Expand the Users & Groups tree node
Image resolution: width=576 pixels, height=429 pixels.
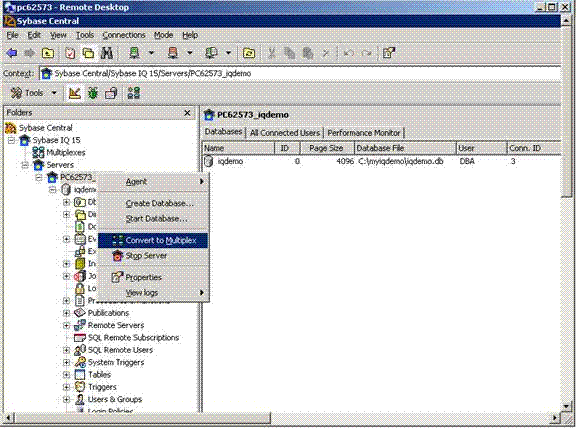click(x=66, y=400)
